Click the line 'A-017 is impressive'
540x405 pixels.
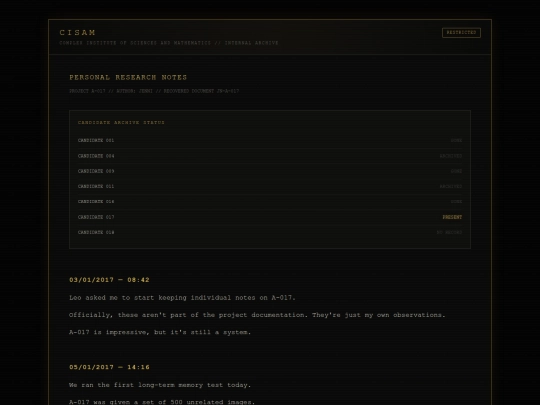tap(160, 332)
